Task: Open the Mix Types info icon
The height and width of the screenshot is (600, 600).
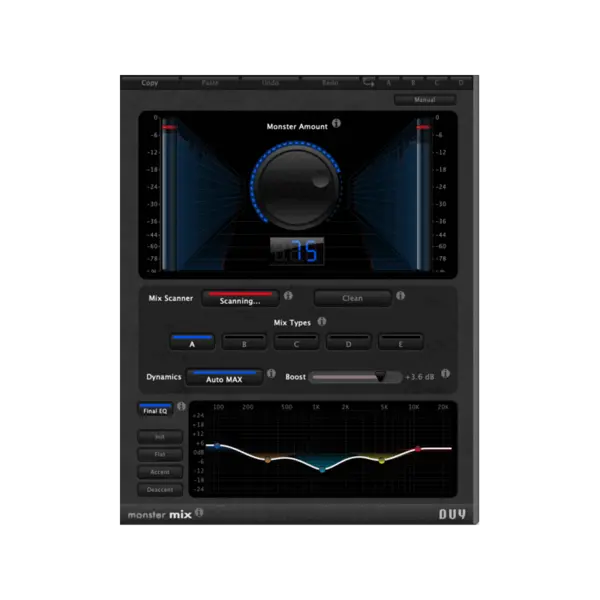Action: [x=322, y=321]
